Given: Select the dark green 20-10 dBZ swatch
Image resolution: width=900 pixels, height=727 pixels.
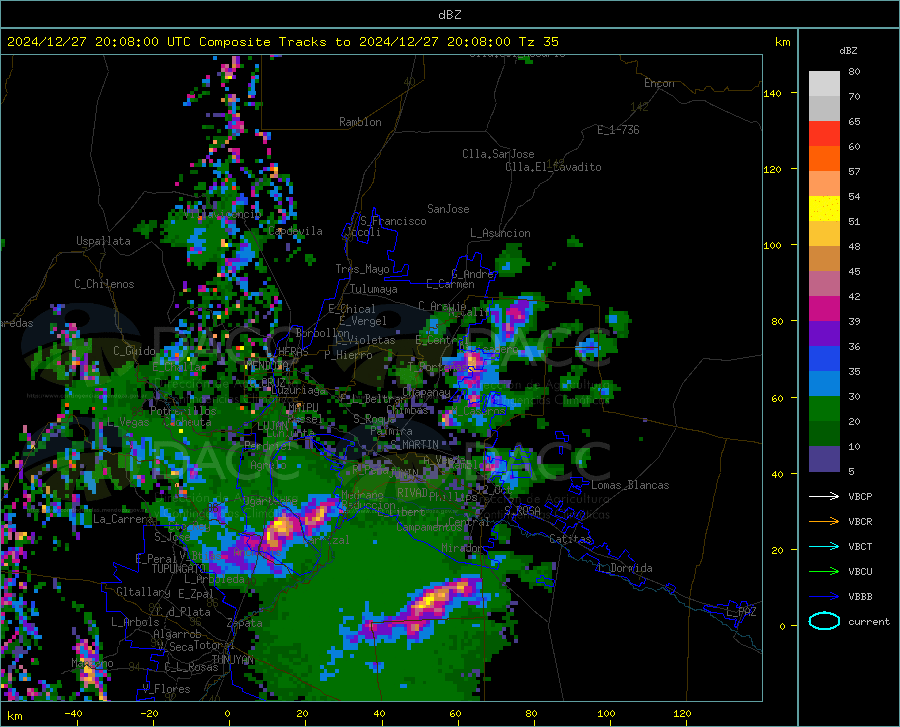Looking at the screenshot, I should (824, 434).
